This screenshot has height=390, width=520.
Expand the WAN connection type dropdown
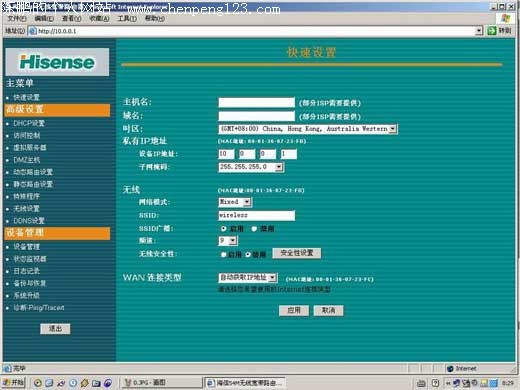click(x=272, y=277)
